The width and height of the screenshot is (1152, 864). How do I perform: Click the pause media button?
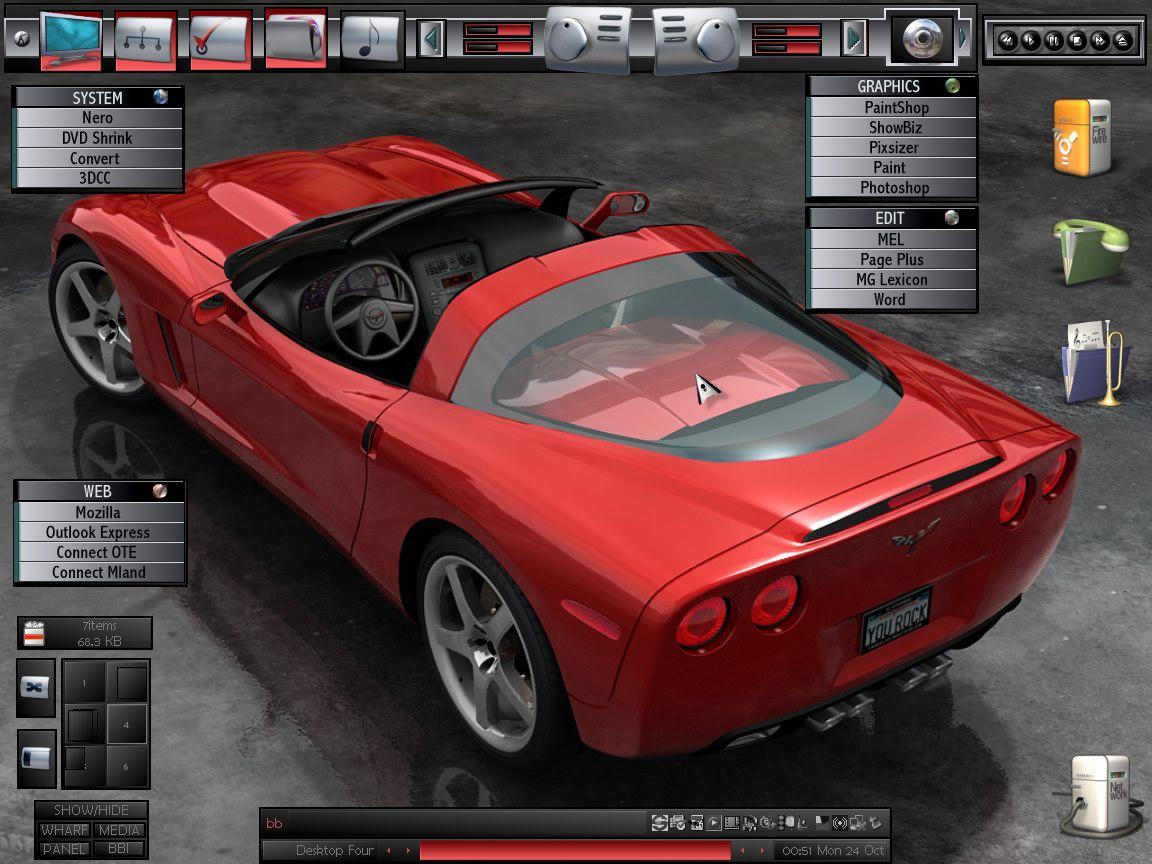pos(1054,40)
